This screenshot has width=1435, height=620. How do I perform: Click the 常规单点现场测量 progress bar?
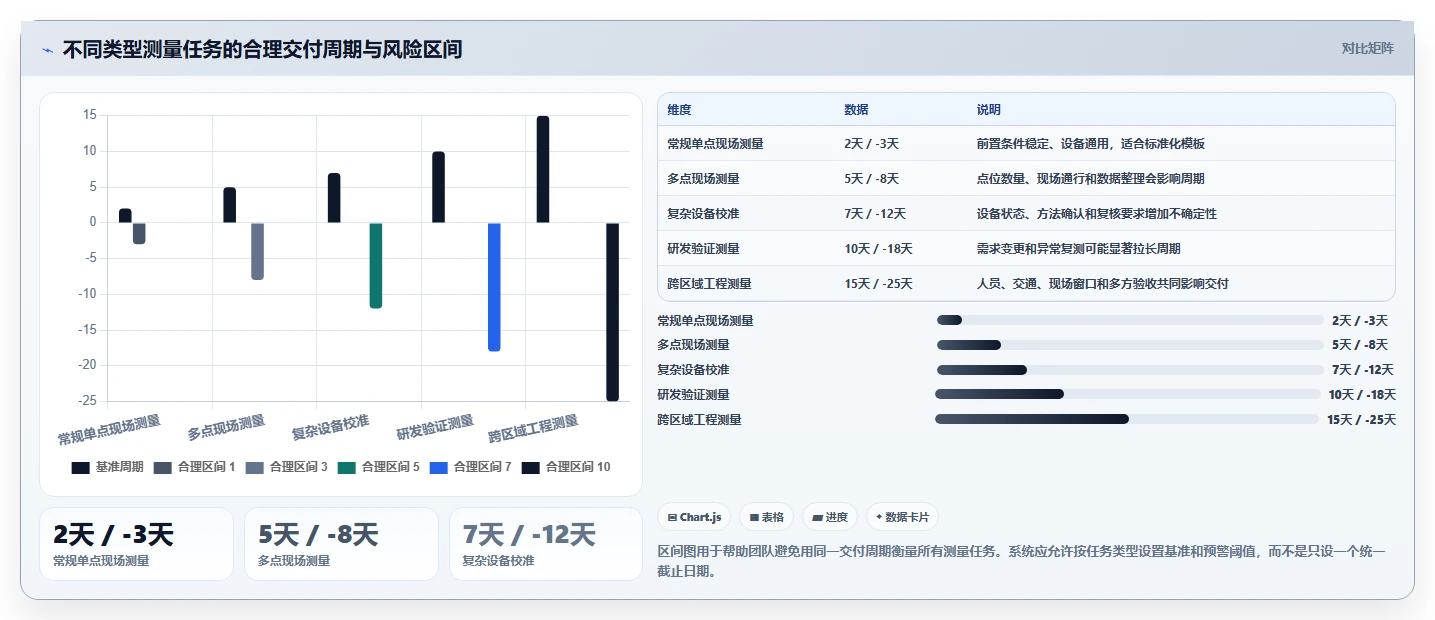click(1130, 320)
